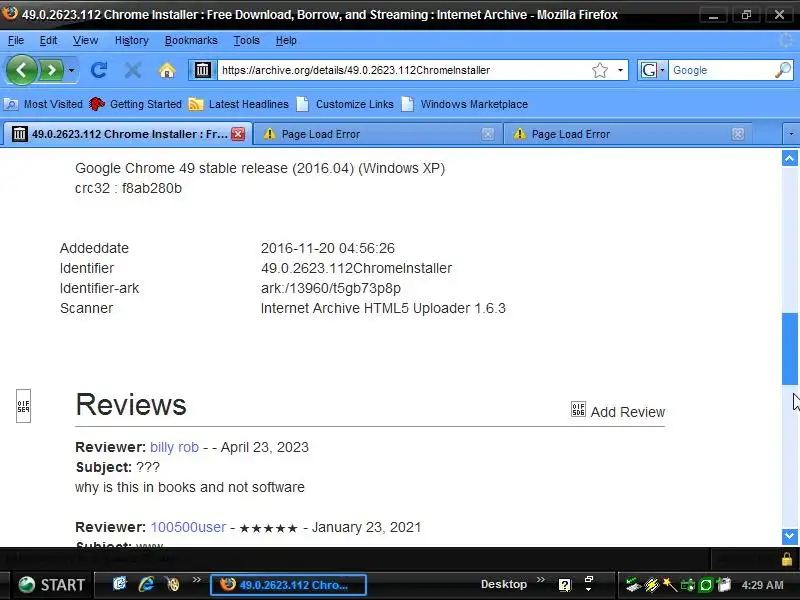Click the scrollbar down arrow
This screenshot has width=800, height=600.
point(789,536)
